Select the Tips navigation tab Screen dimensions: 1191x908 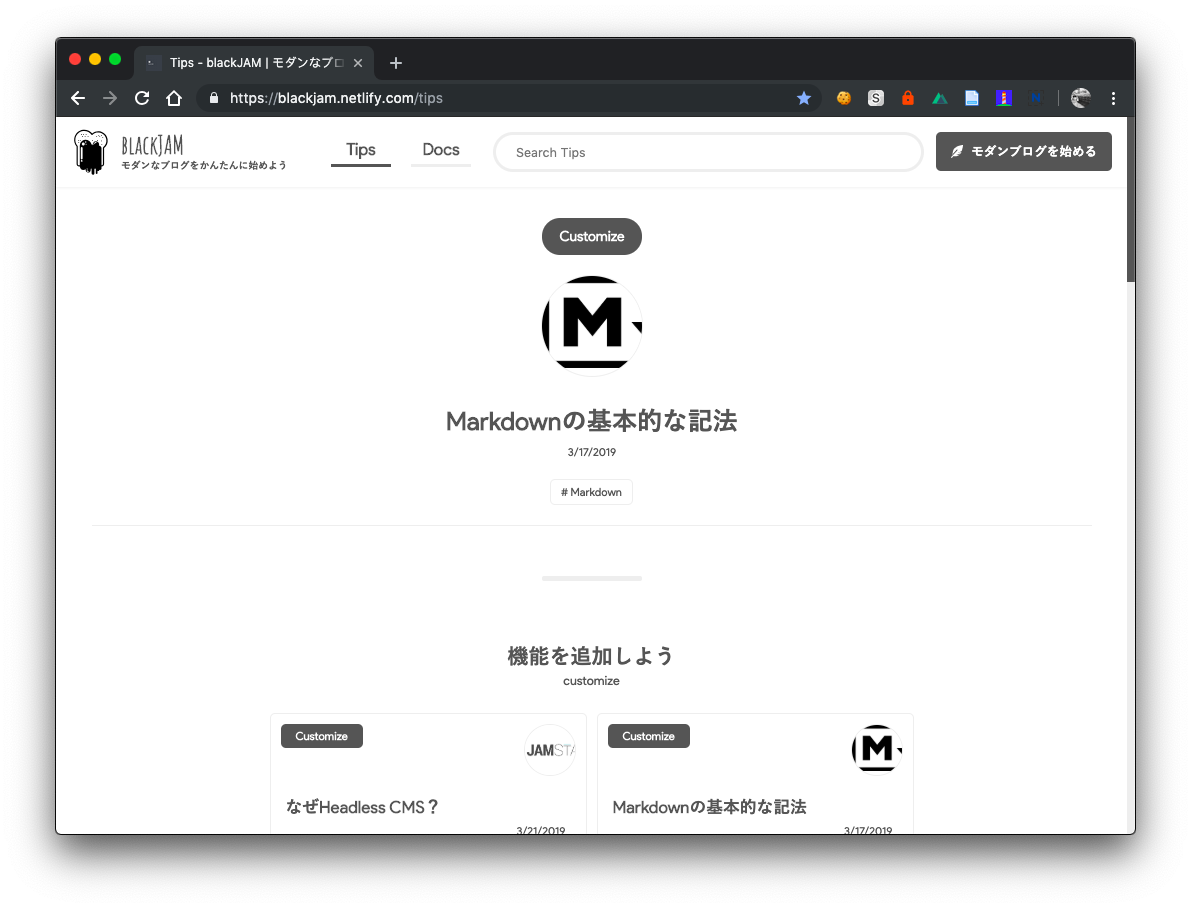[x=360, y=150]
